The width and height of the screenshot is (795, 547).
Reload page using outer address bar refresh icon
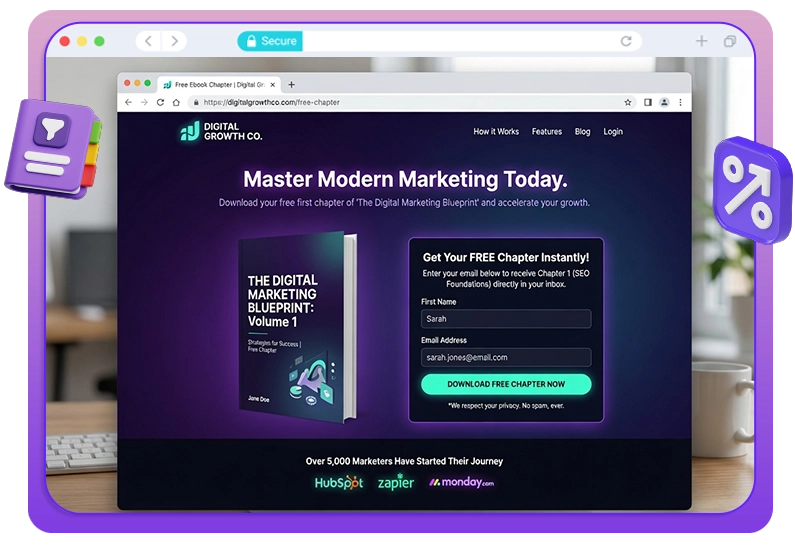tap(626, 41)
